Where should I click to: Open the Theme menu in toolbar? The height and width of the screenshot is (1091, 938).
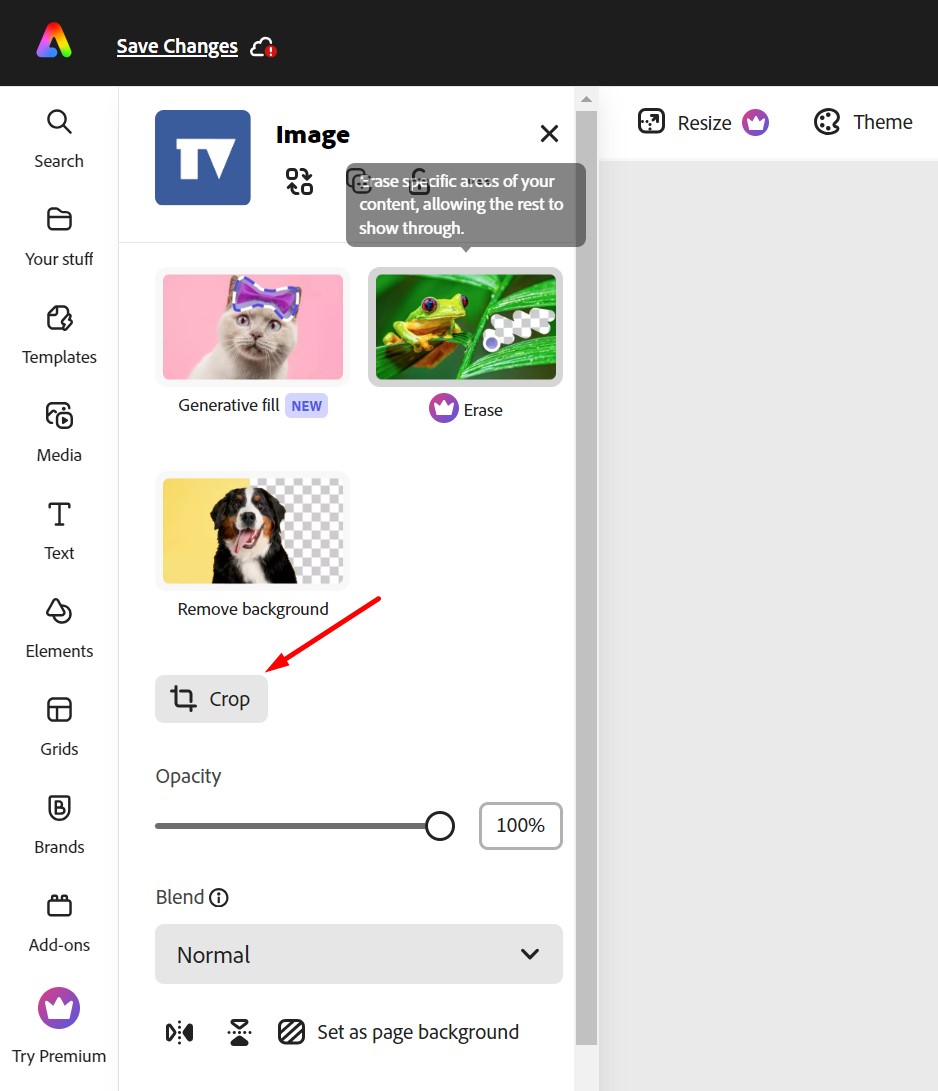coord(863,122)
